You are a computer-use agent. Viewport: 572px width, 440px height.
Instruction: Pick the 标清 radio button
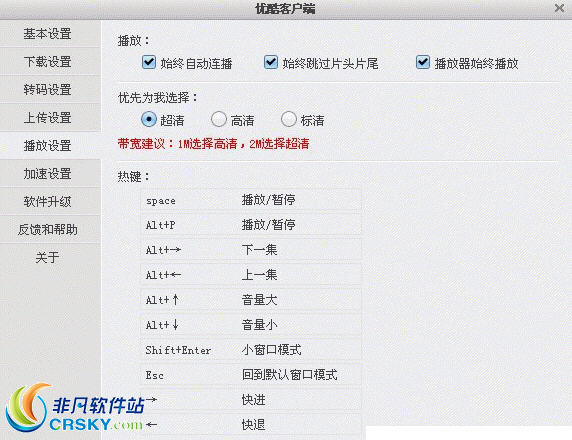[289, 119]
